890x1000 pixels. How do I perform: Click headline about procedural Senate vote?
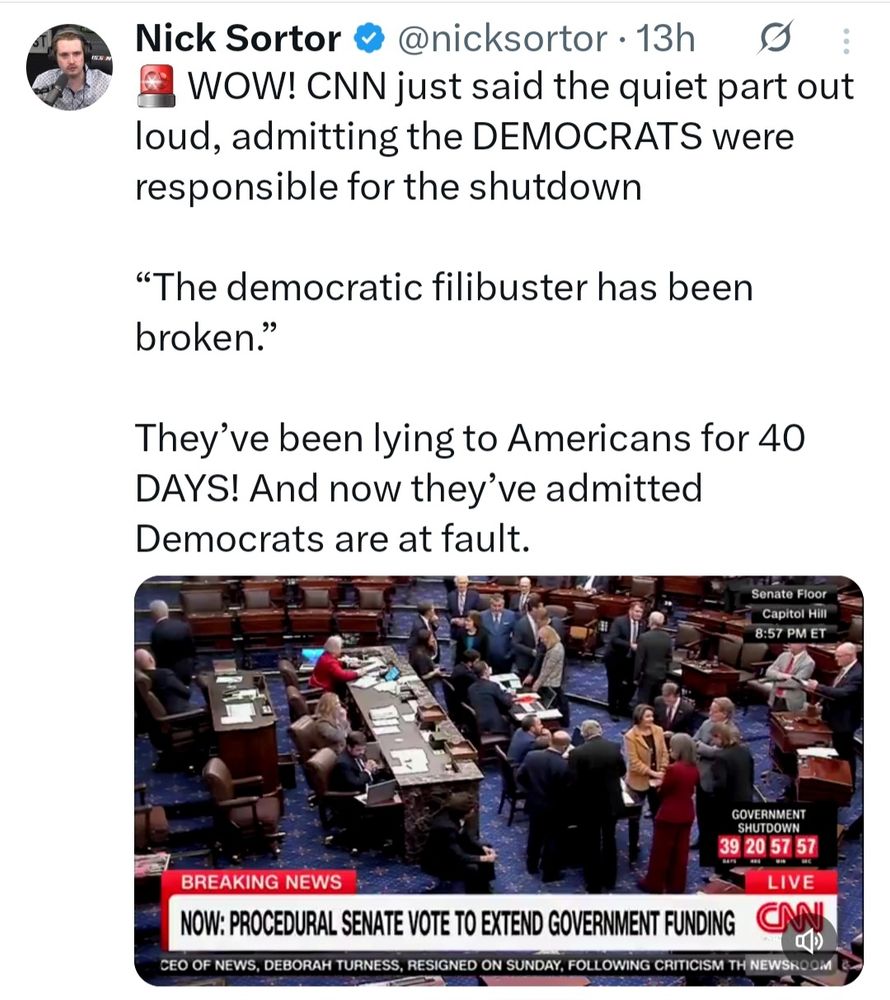(456, 923)
